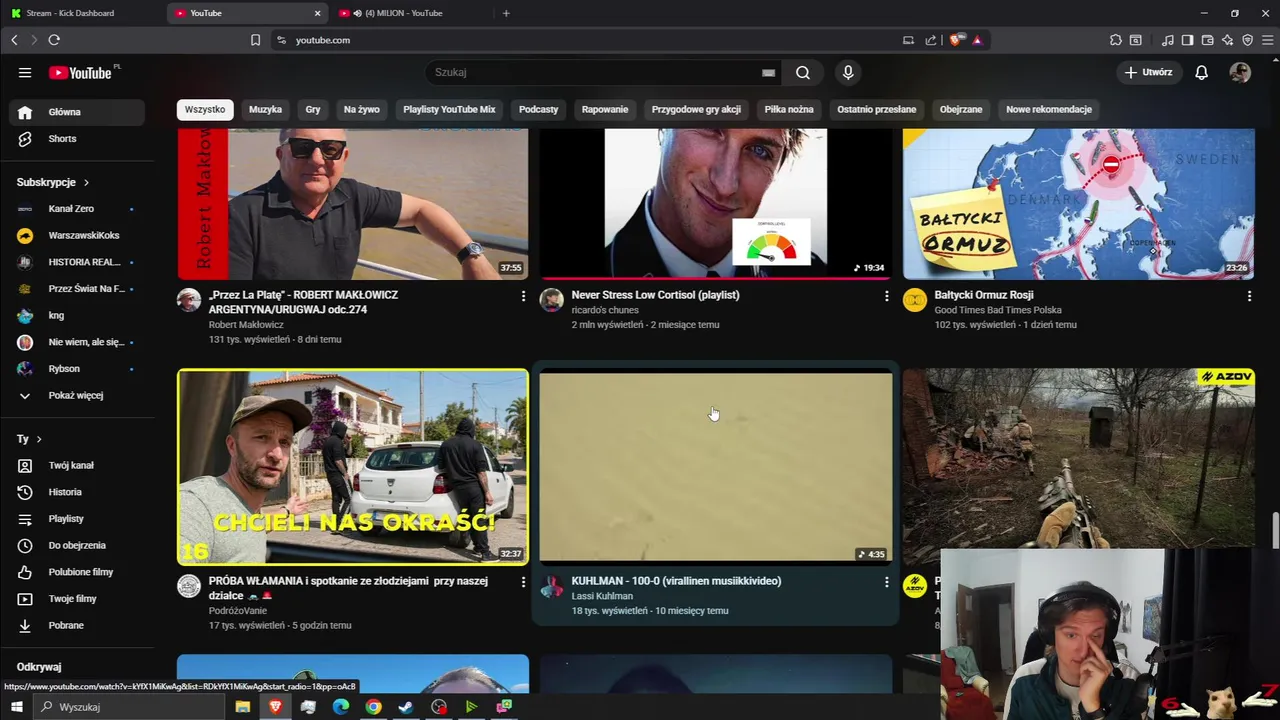Select the Rapowanie filter chip

click(x=605, y=109)
